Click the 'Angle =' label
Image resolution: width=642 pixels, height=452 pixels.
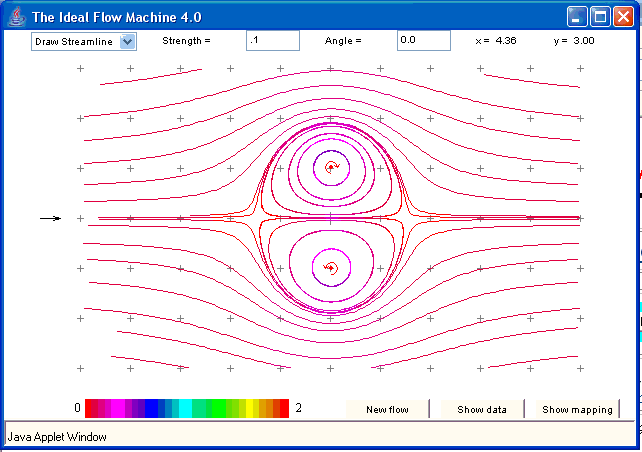pyautogui.click(x=343, y=41)
